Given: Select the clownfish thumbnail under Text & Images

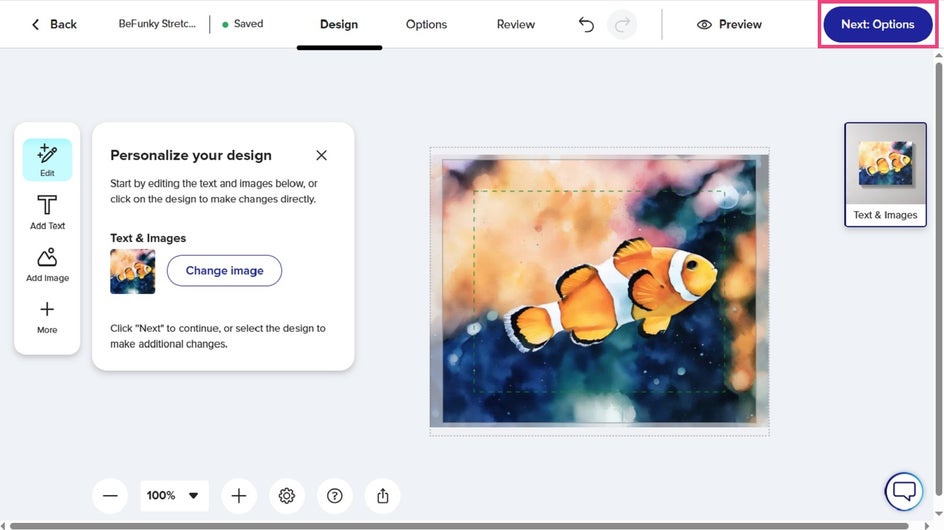Looking at the screenshot, I should click(132, 272).
